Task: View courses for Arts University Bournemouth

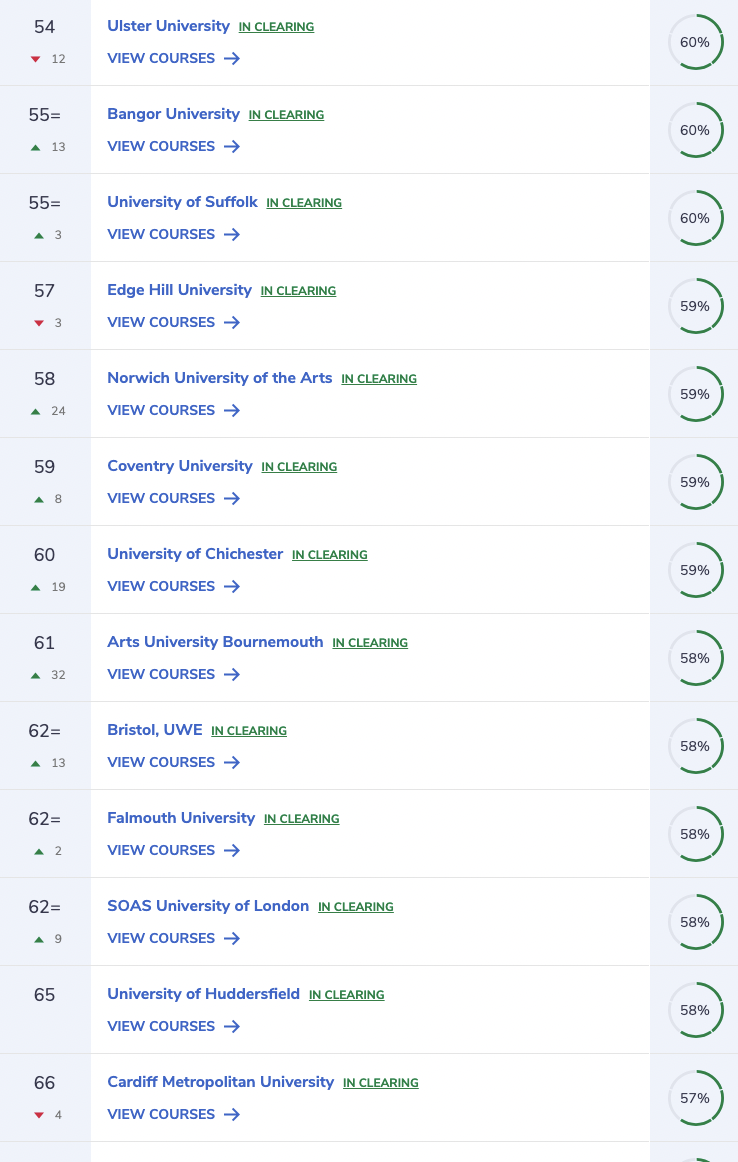Action: [x=161, y=675]
